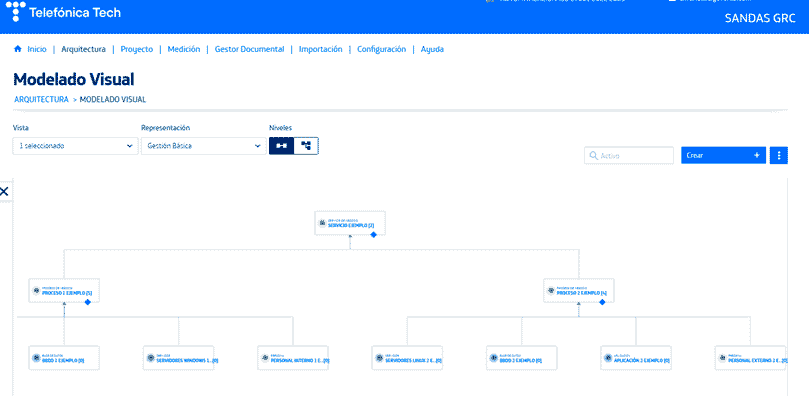809x396 pixels.
Task: Select the BBDD 1 EJEMPLO node icon
Action: (x=36, y=358)
